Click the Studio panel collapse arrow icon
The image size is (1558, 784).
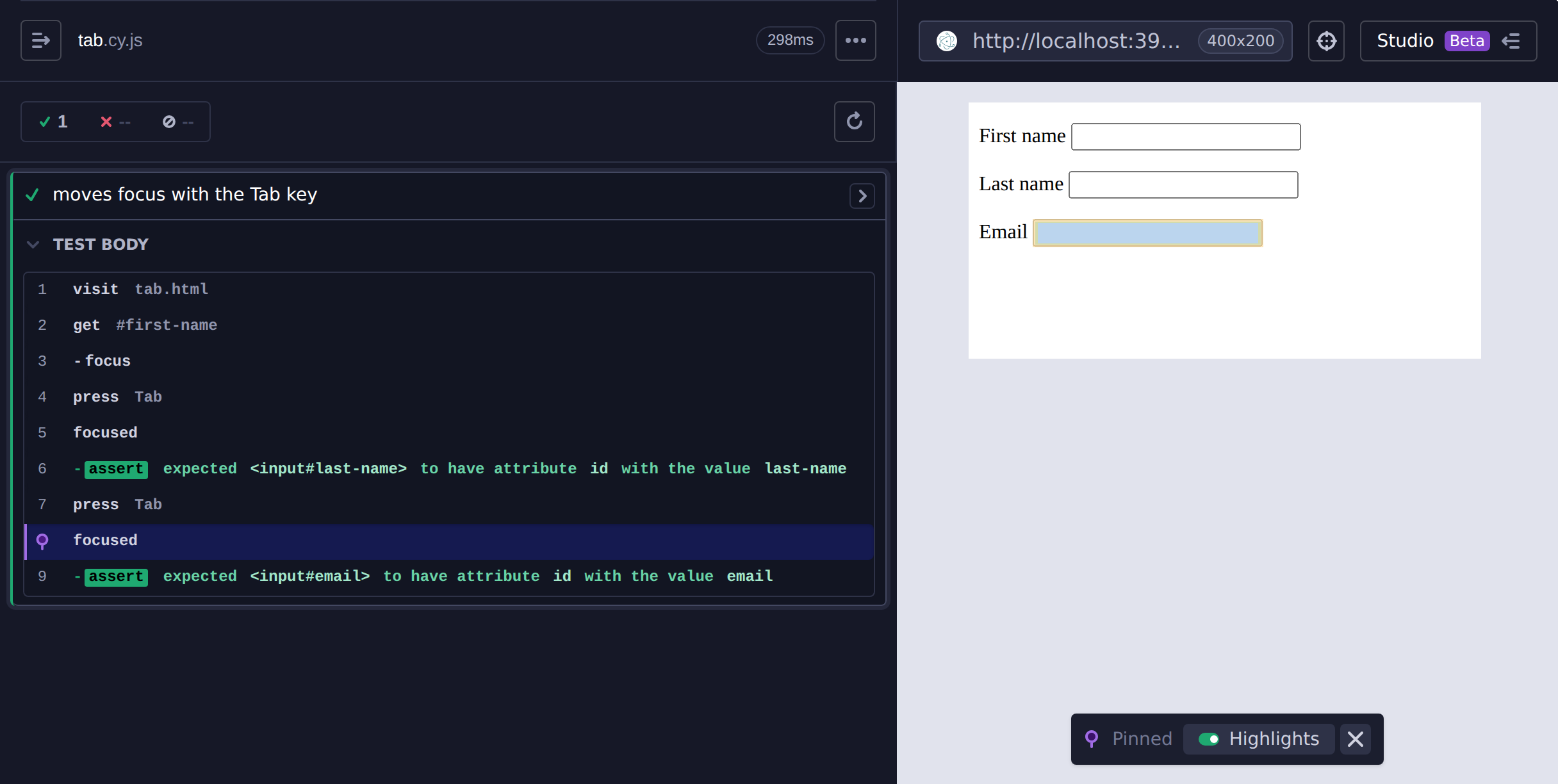(x=1511, y=41)
